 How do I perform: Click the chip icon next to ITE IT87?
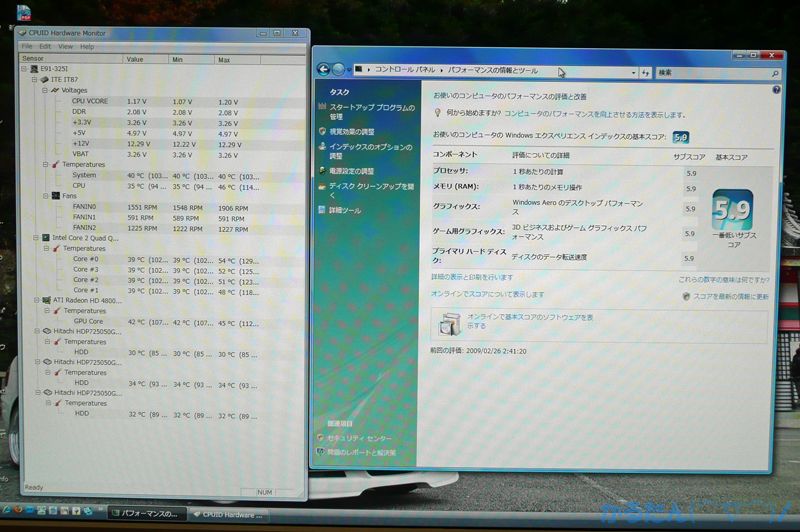(x=44, y=80)
